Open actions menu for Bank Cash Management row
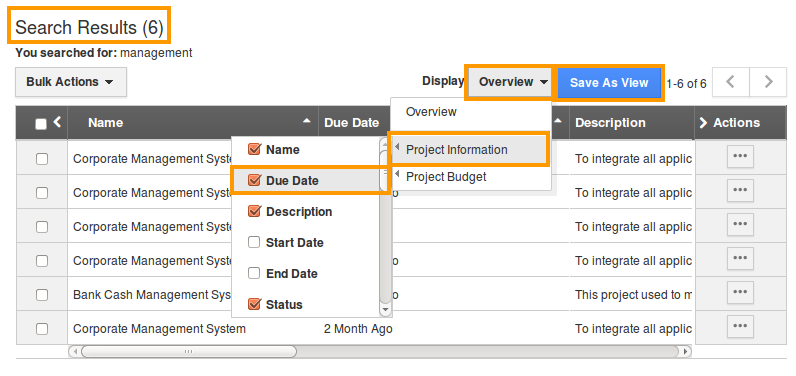The width and height of the screenshot is (796, 376). coord(740,292)
